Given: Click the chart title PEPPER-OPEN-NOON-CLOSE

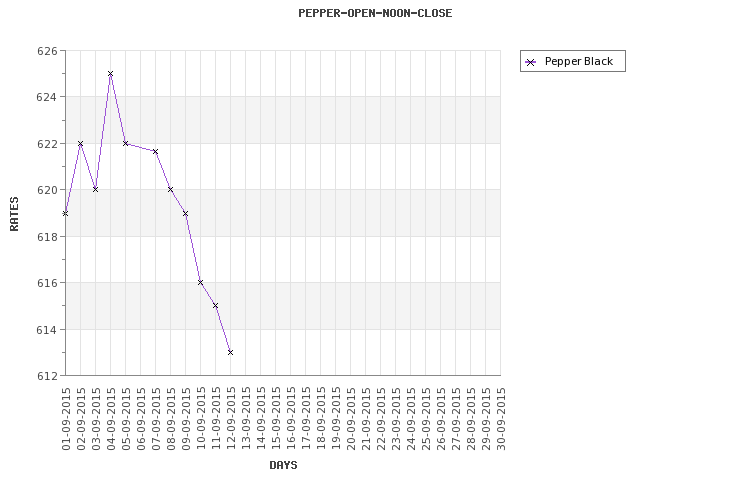Looking at the screenshot, I should [375, 13].
